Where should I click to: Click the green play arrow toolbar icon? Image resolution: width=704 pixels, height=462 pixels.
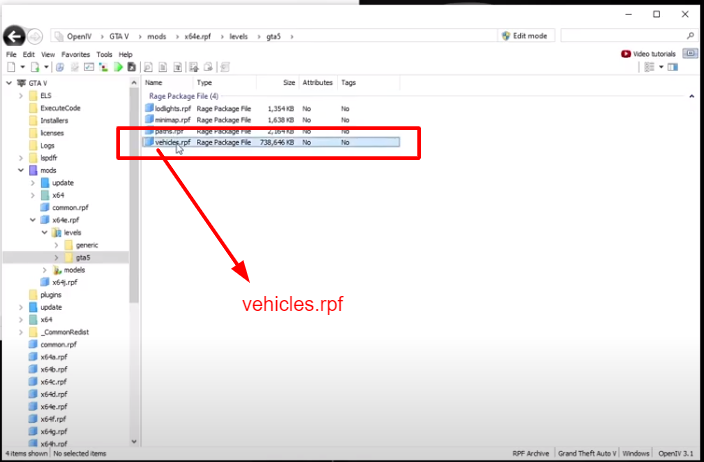[119, 67]
